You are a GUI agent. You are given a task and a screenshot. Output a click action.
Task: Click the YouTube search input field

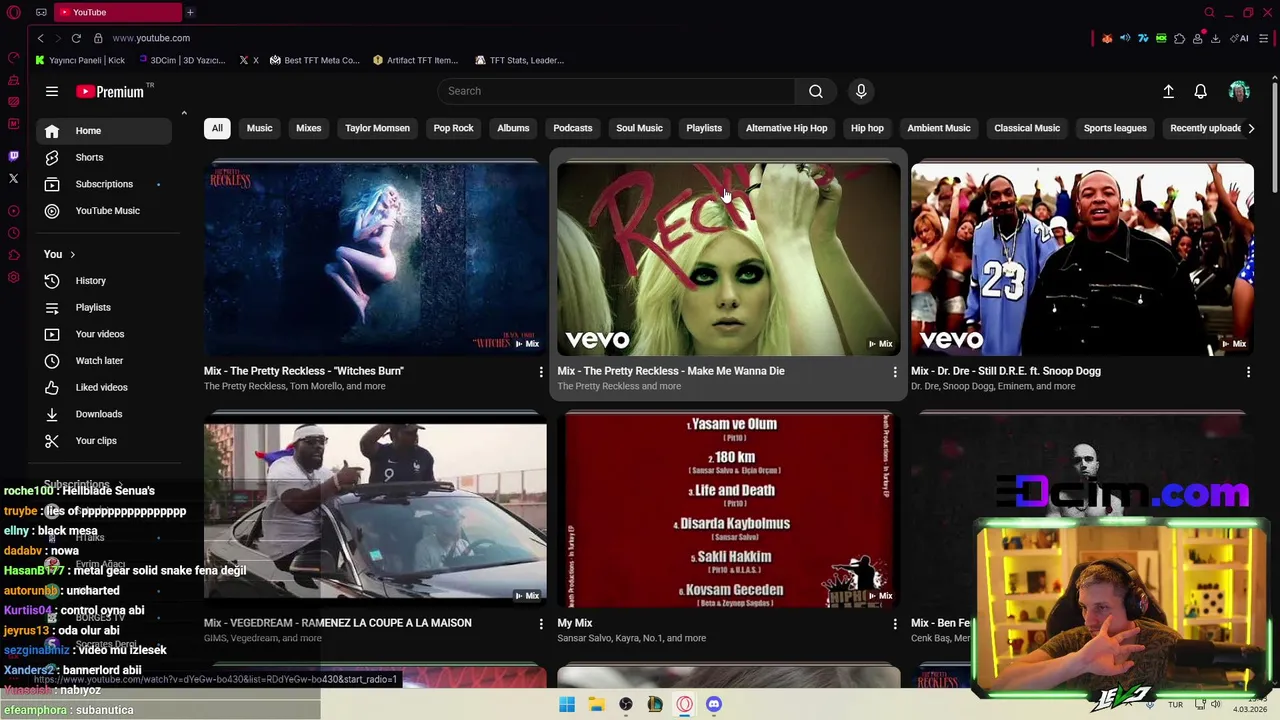(x=616, y=91)
